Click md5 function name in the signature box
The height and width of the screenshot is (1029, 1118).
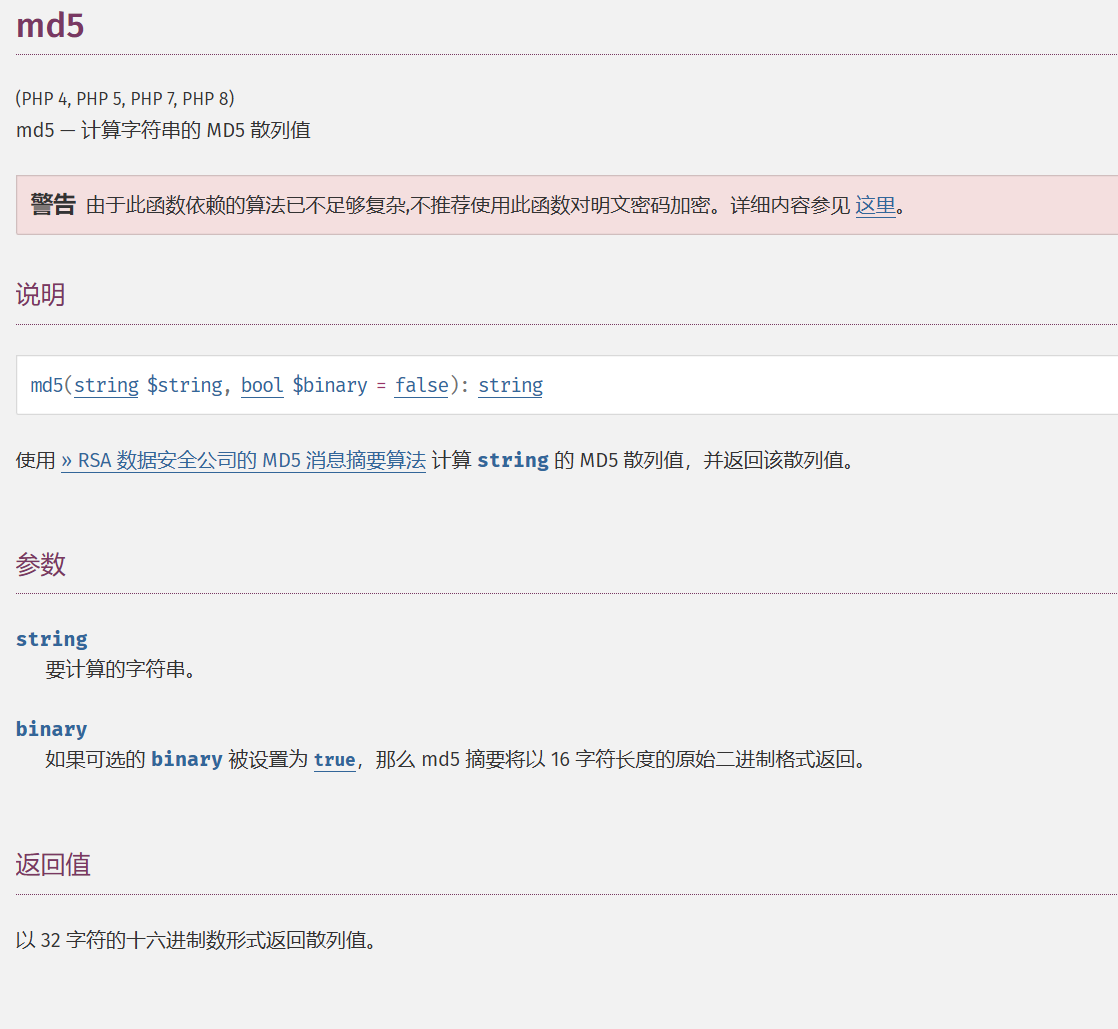(x=46, y=385)
